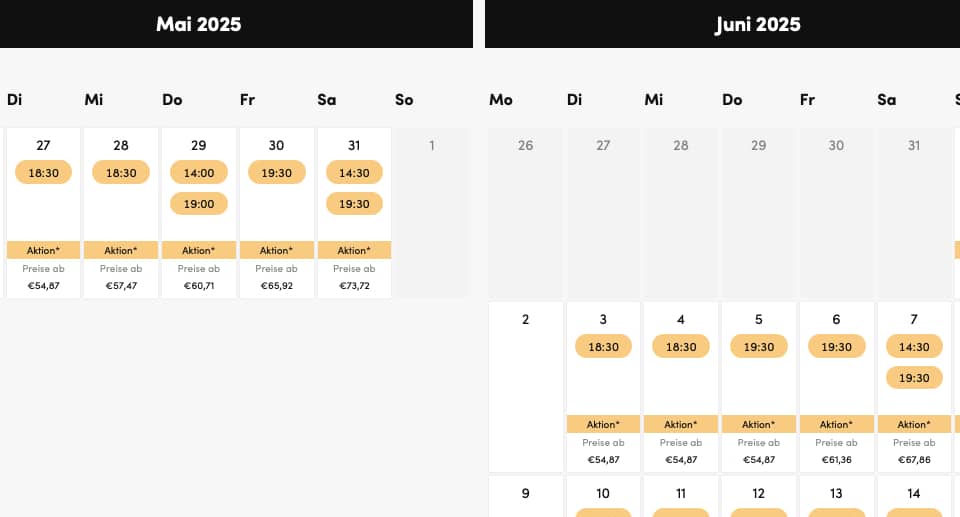
Task: Choose the 14:30 matinee on May 31
Action: pos(354,173)
